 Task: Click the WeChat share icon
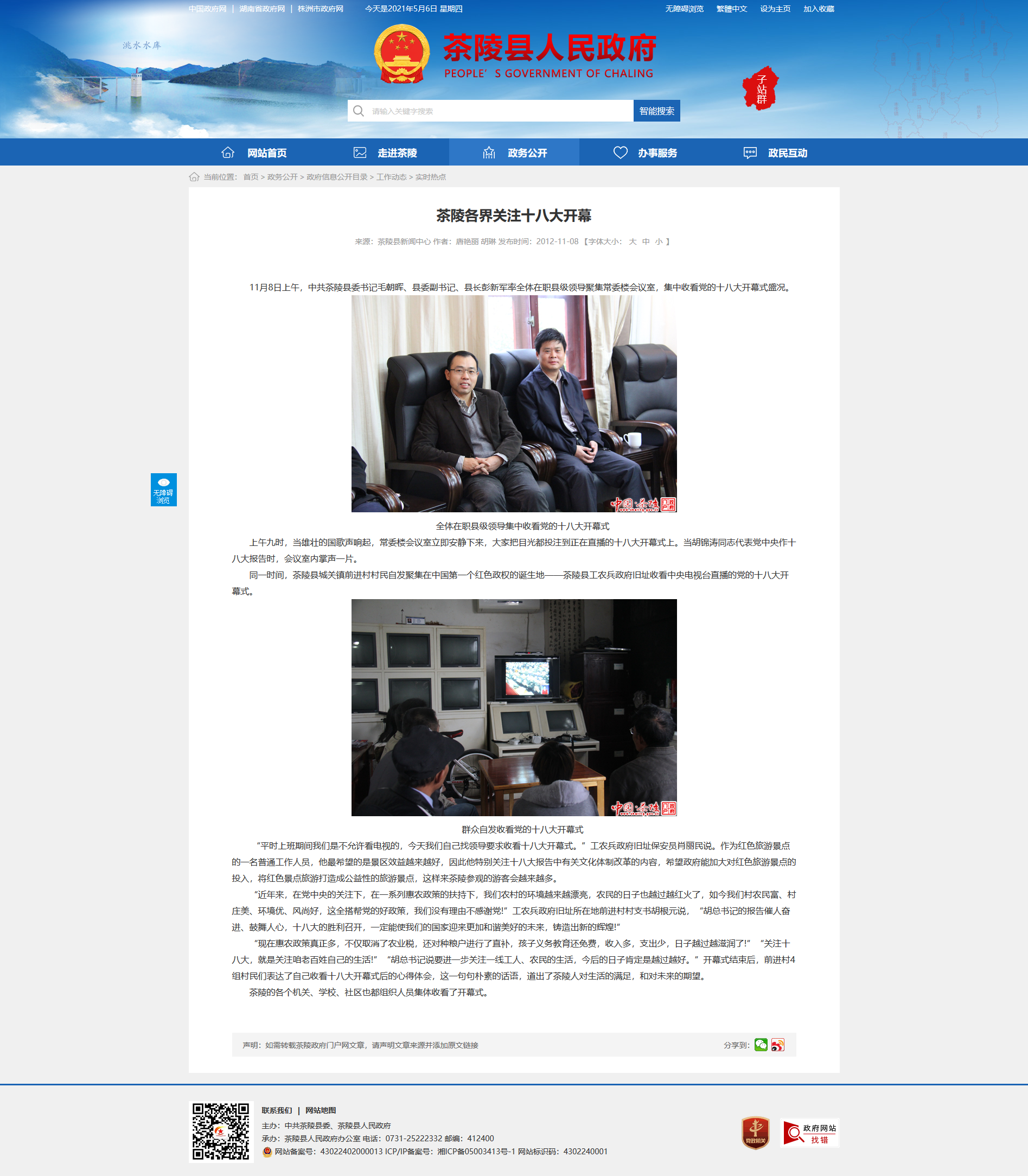tap(761, 1045)
